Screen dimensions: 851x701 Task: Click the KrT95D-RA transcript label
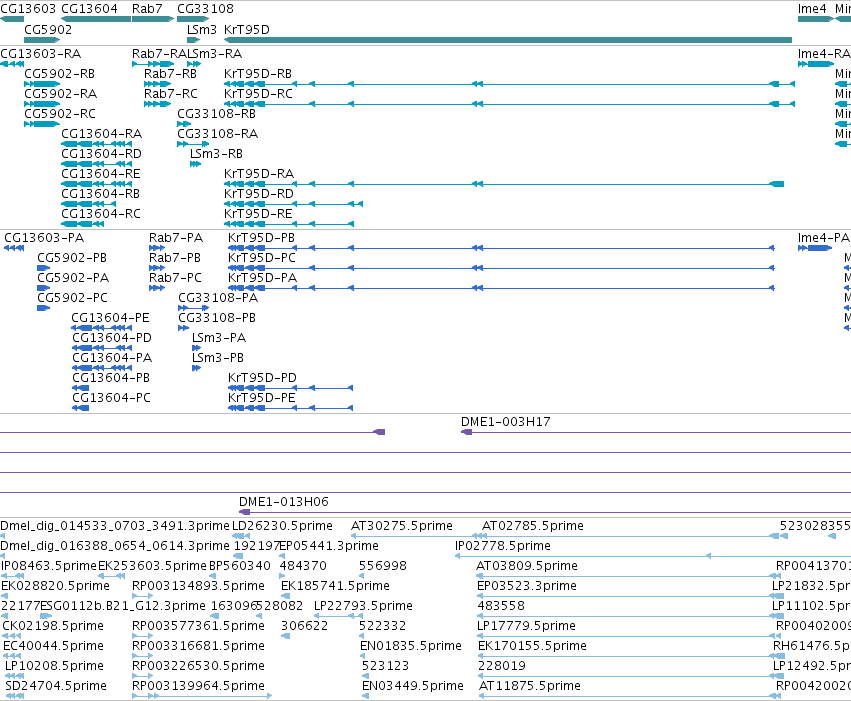259,174
